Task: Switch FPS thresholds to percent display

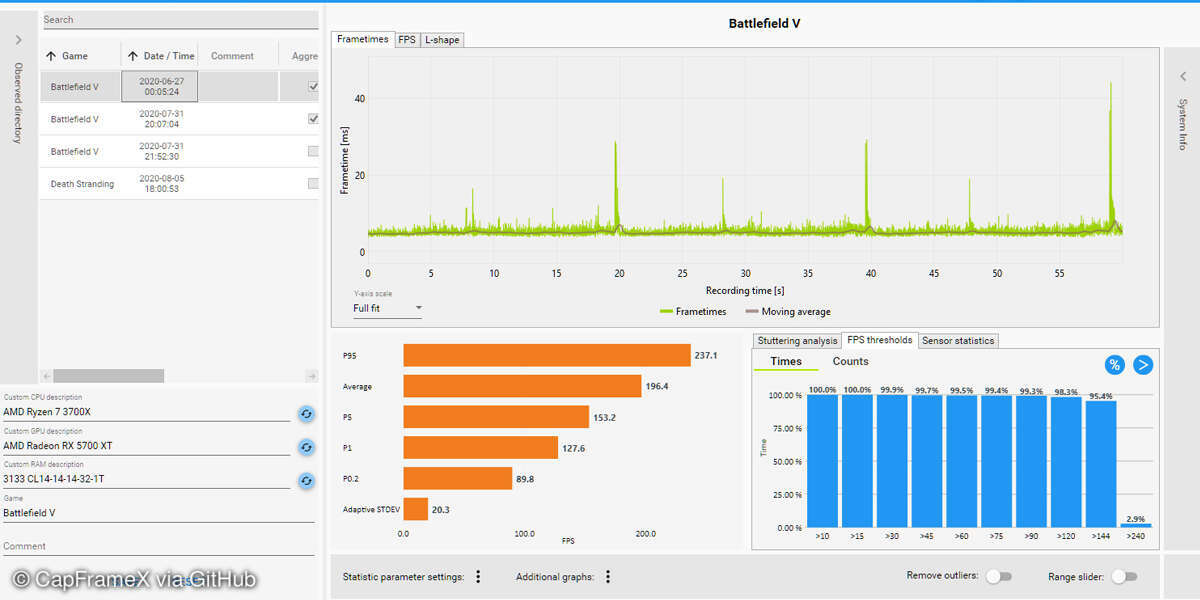Action: pos(1114,364)
